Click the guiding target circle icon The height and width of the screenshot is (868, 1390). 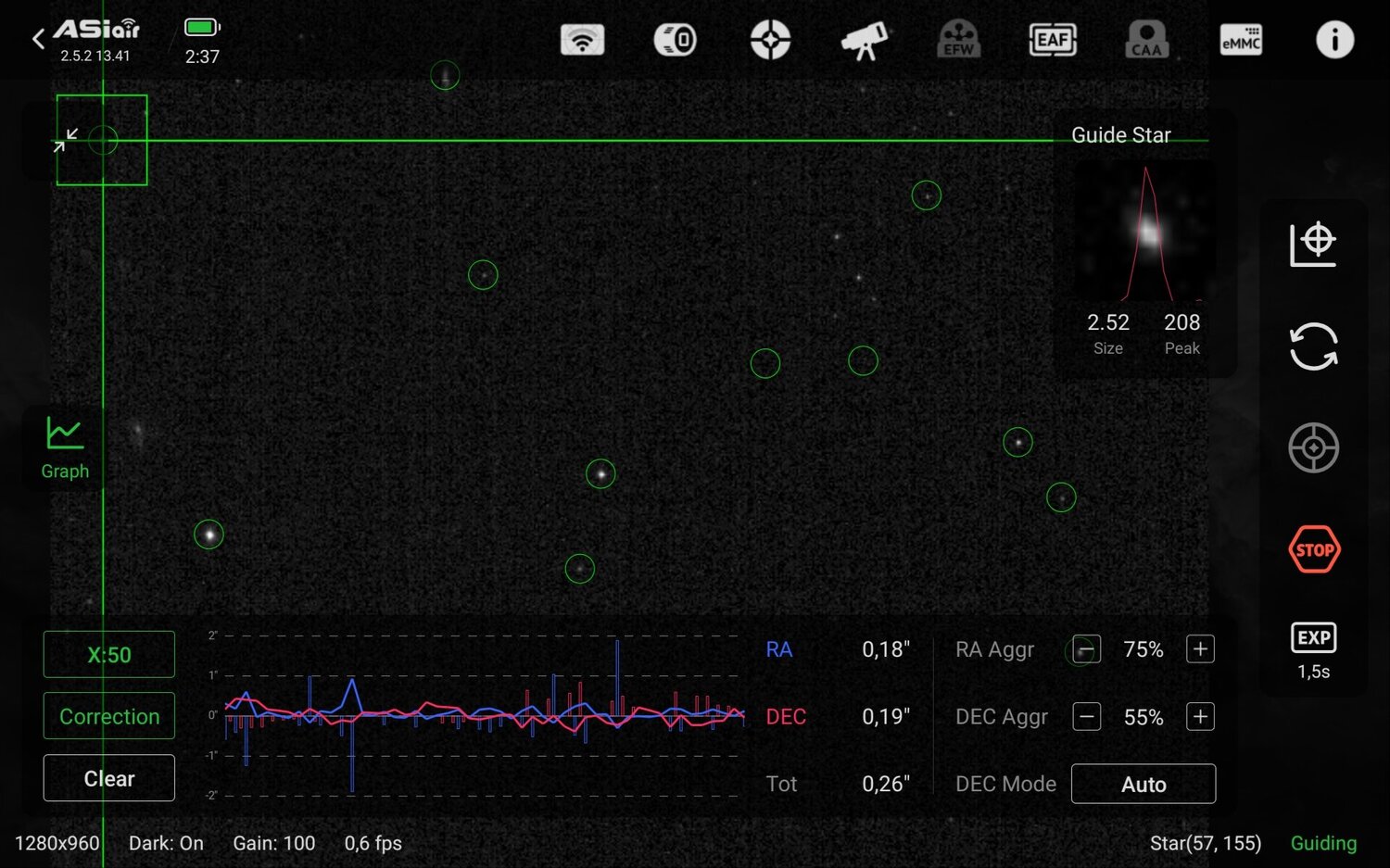1313,448
